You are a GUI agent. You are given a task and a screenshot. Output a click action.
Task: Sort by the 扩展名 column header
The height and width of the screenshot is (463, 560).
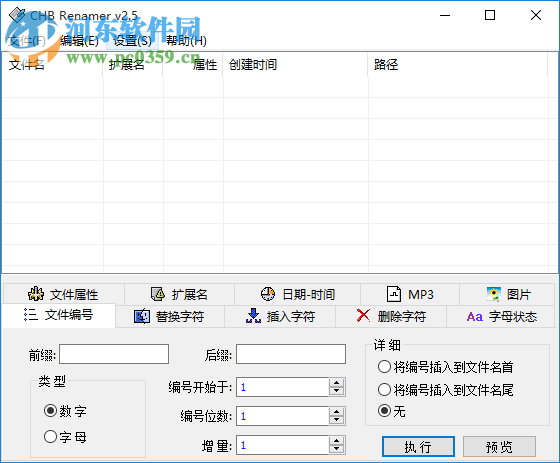(133, 65)
